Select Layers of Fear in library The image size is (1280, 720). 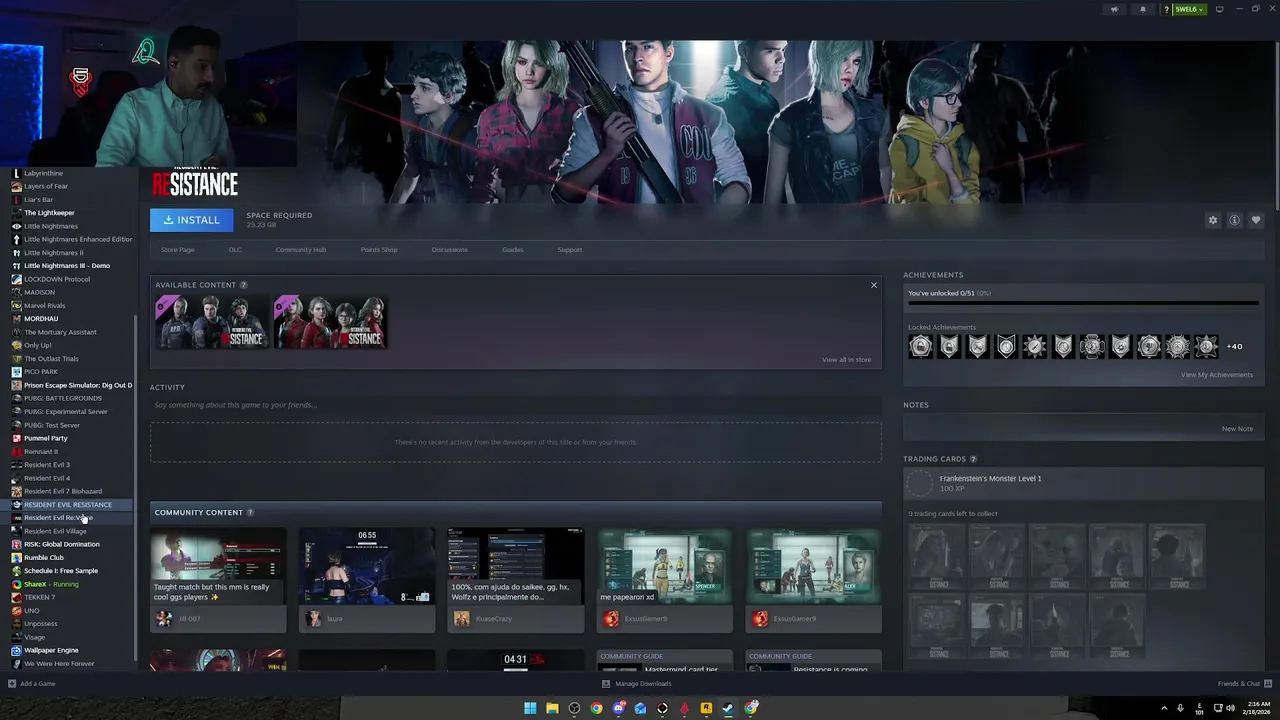click(46, 186)
